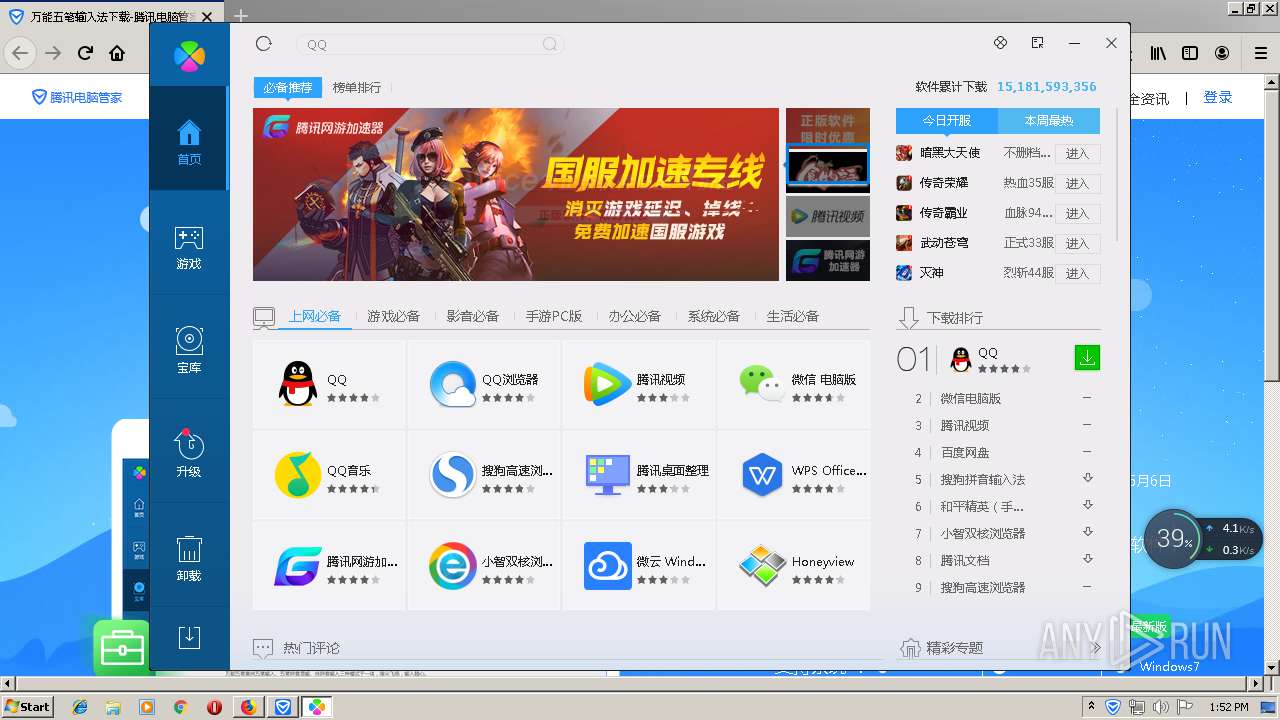Open Chrome from the taskbar

click(180, 707)
